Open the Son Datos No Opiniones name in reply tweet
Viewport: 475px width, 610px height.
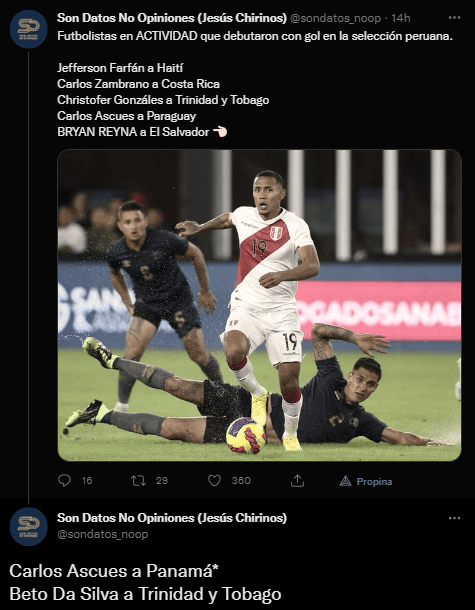(x=172, y=518)
